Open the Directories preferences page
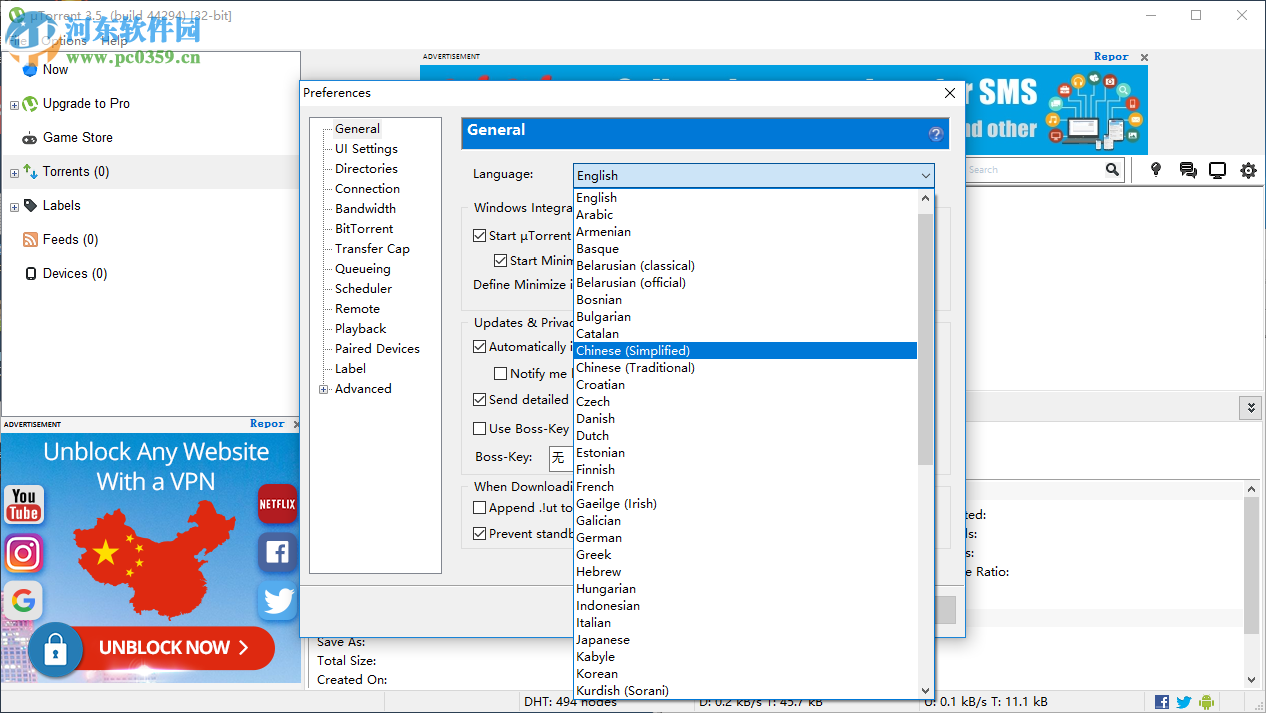This screenshot has width=1266, height=713. pos(366,169)
